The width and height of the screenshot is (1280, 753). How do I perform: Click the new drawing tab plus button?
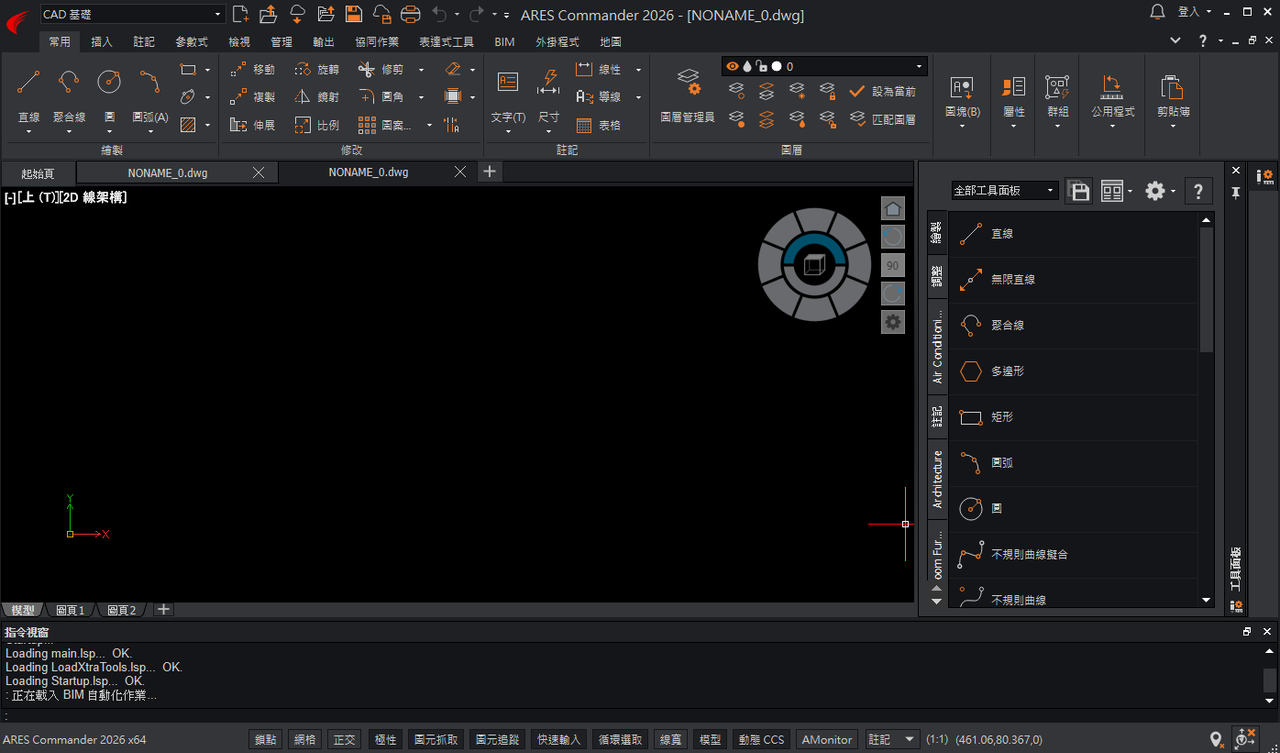pyautogui.click(x=489, y=172)
